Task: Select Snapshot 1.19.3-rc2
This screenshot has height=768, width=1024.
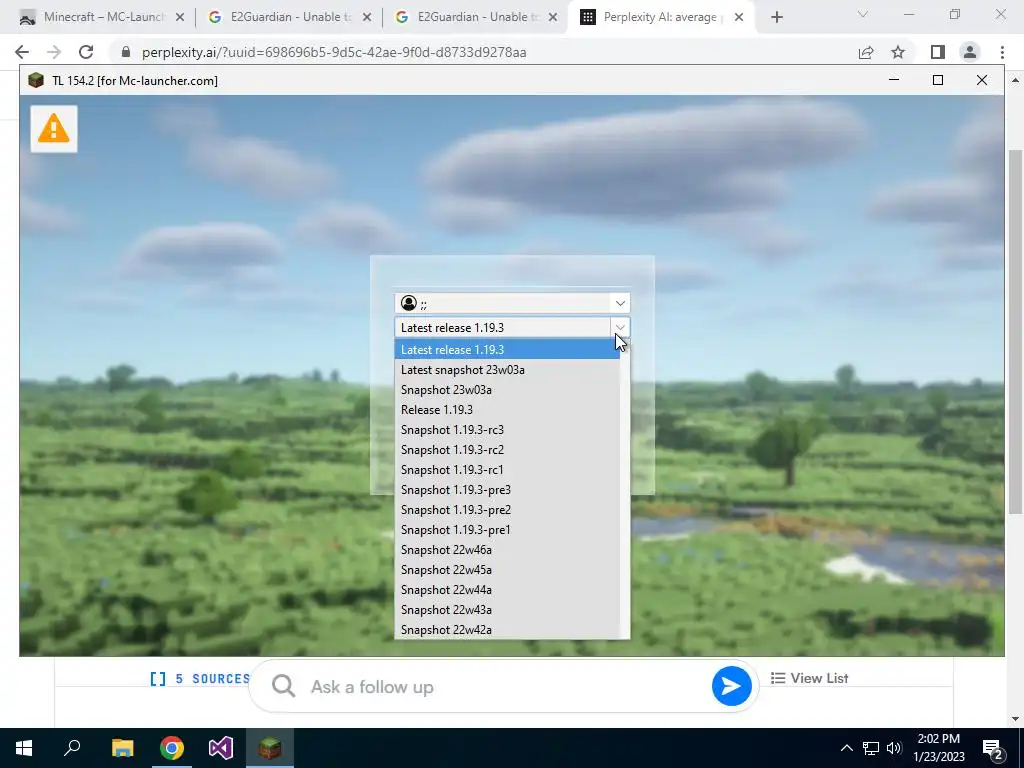Action: coord(507,450)
